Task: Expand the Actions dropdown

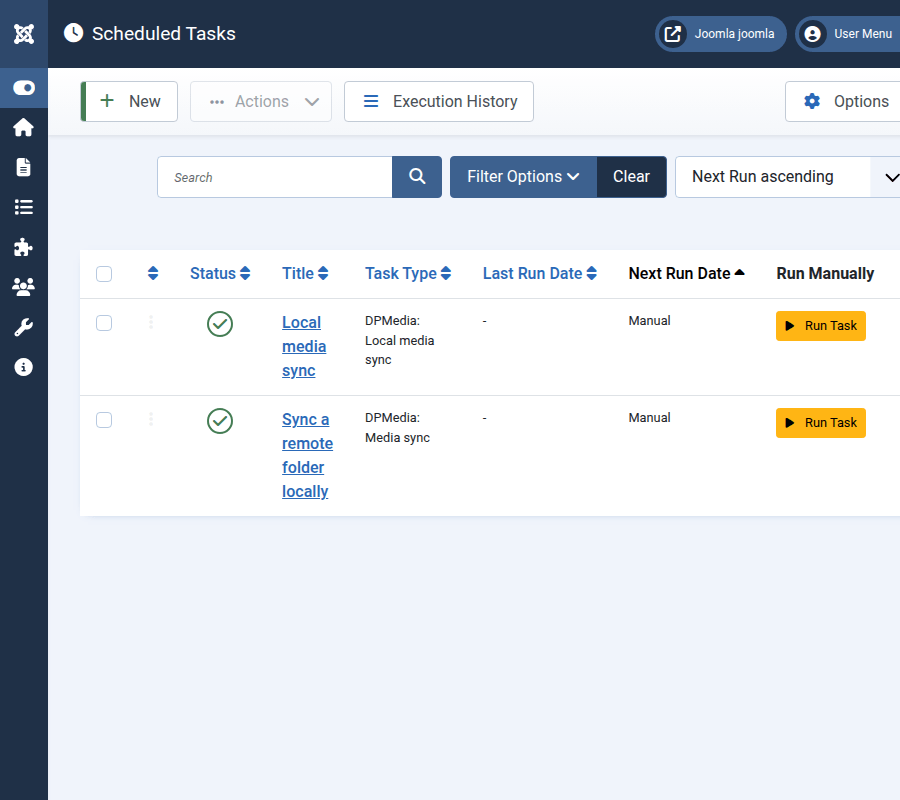Action: pos(261,102)
